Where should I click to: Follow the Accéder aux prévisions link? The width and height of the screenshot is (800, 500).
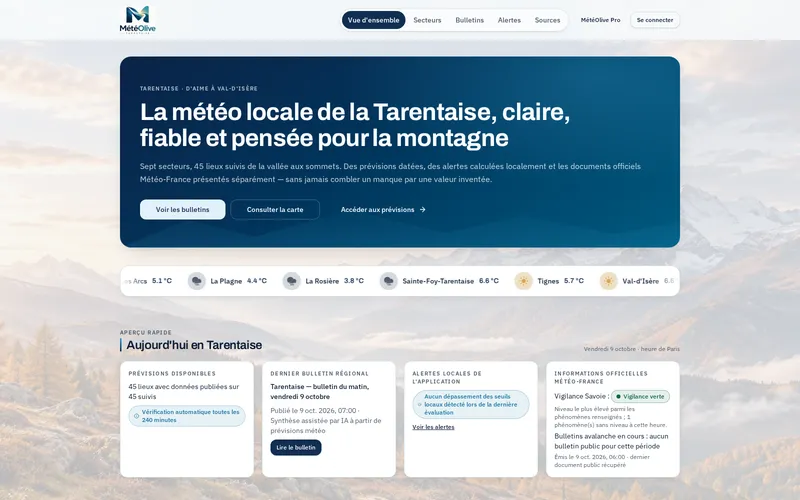(x=383, y=210)
